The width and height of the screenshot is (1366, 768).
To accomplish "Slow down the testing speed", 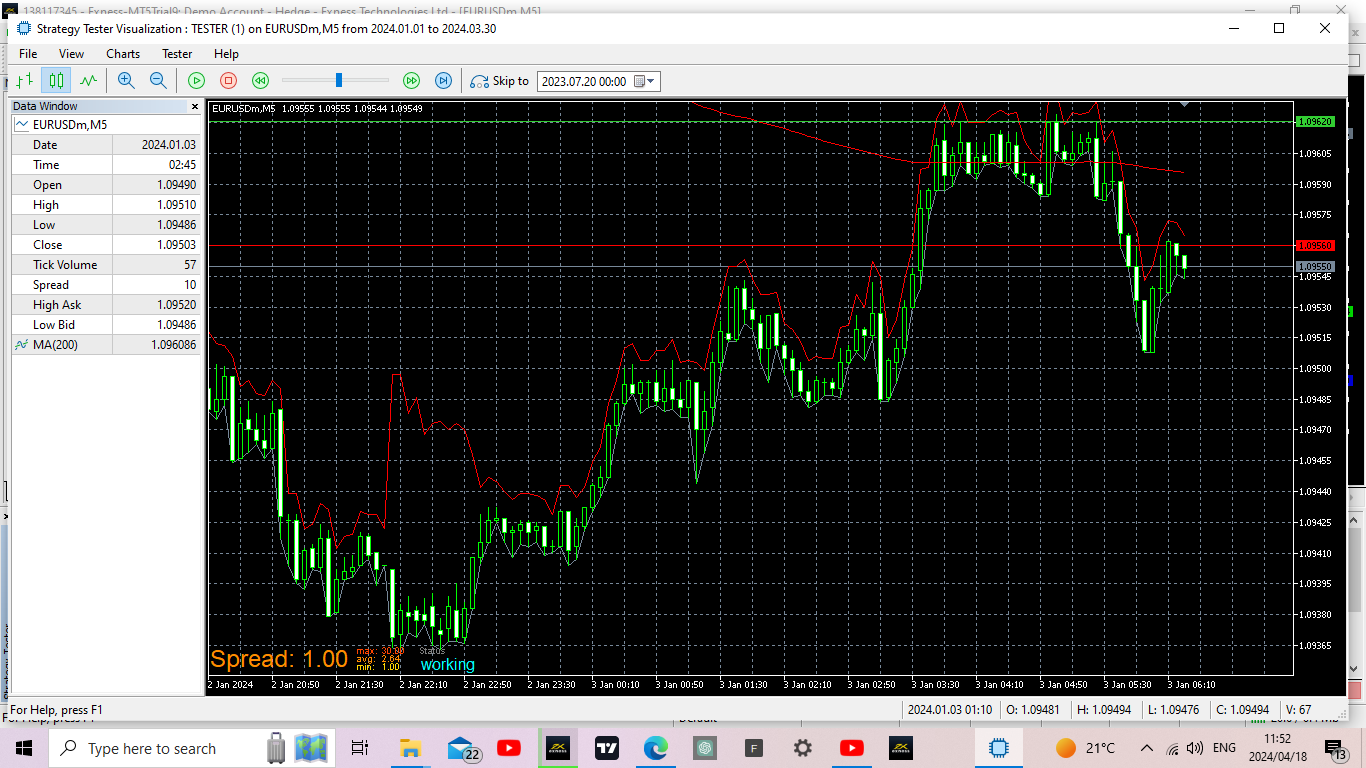I will (260, 81).
